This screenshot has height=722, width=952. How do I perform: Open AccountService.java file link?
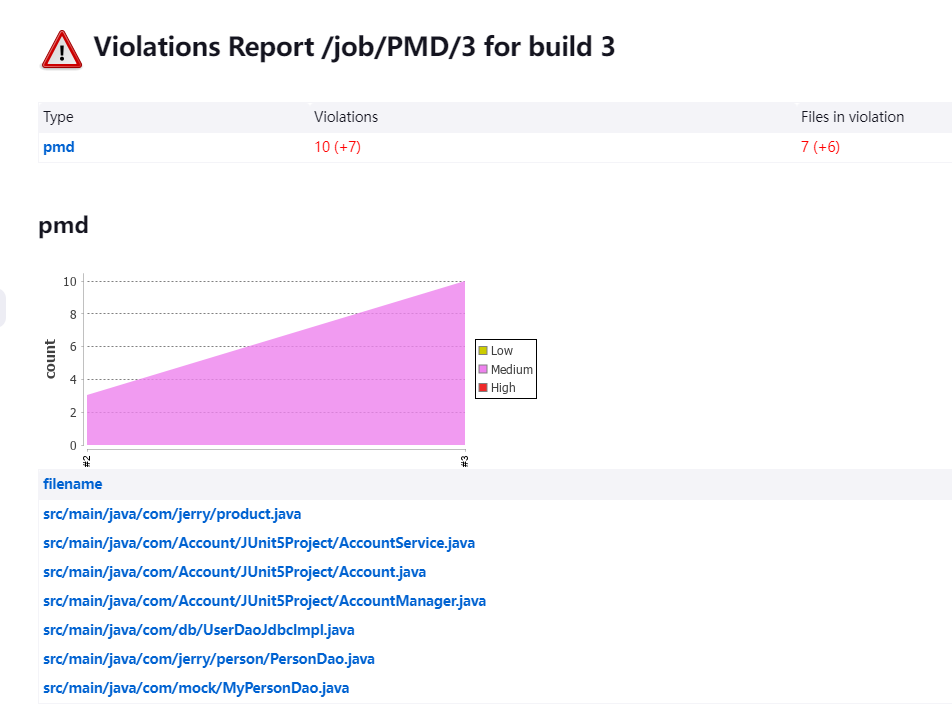pos(259,543)
